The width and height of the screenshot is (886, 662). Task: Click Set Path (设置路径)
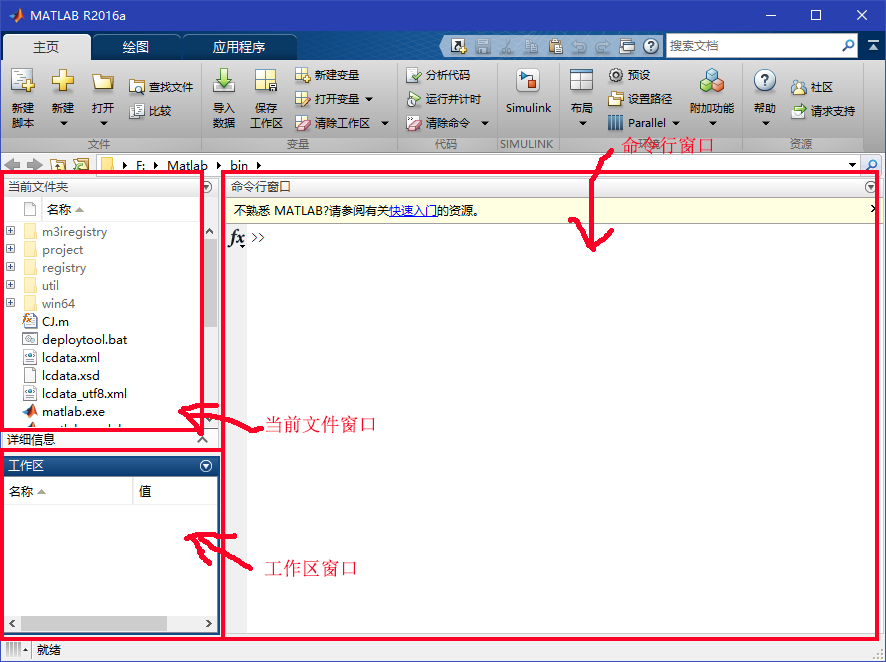(x=640, y=99)
